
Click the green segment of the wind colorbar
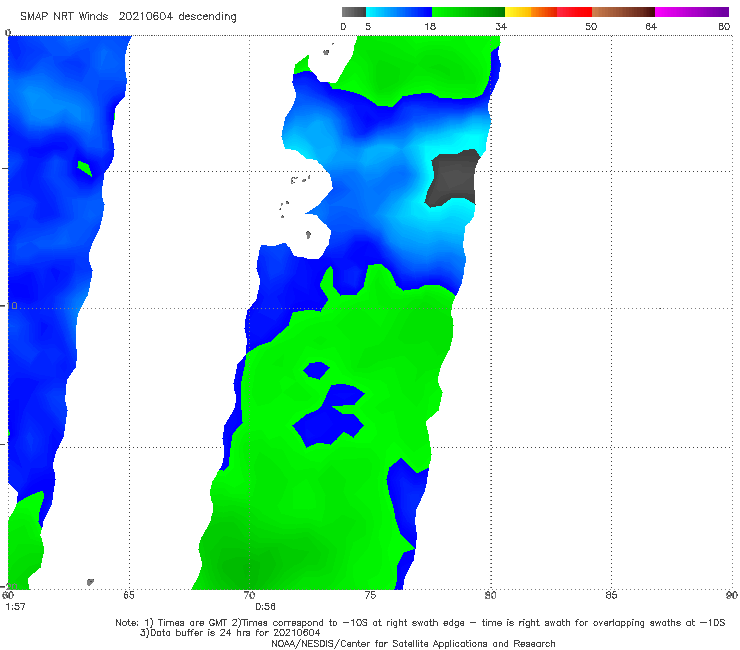tap(468, 12)
